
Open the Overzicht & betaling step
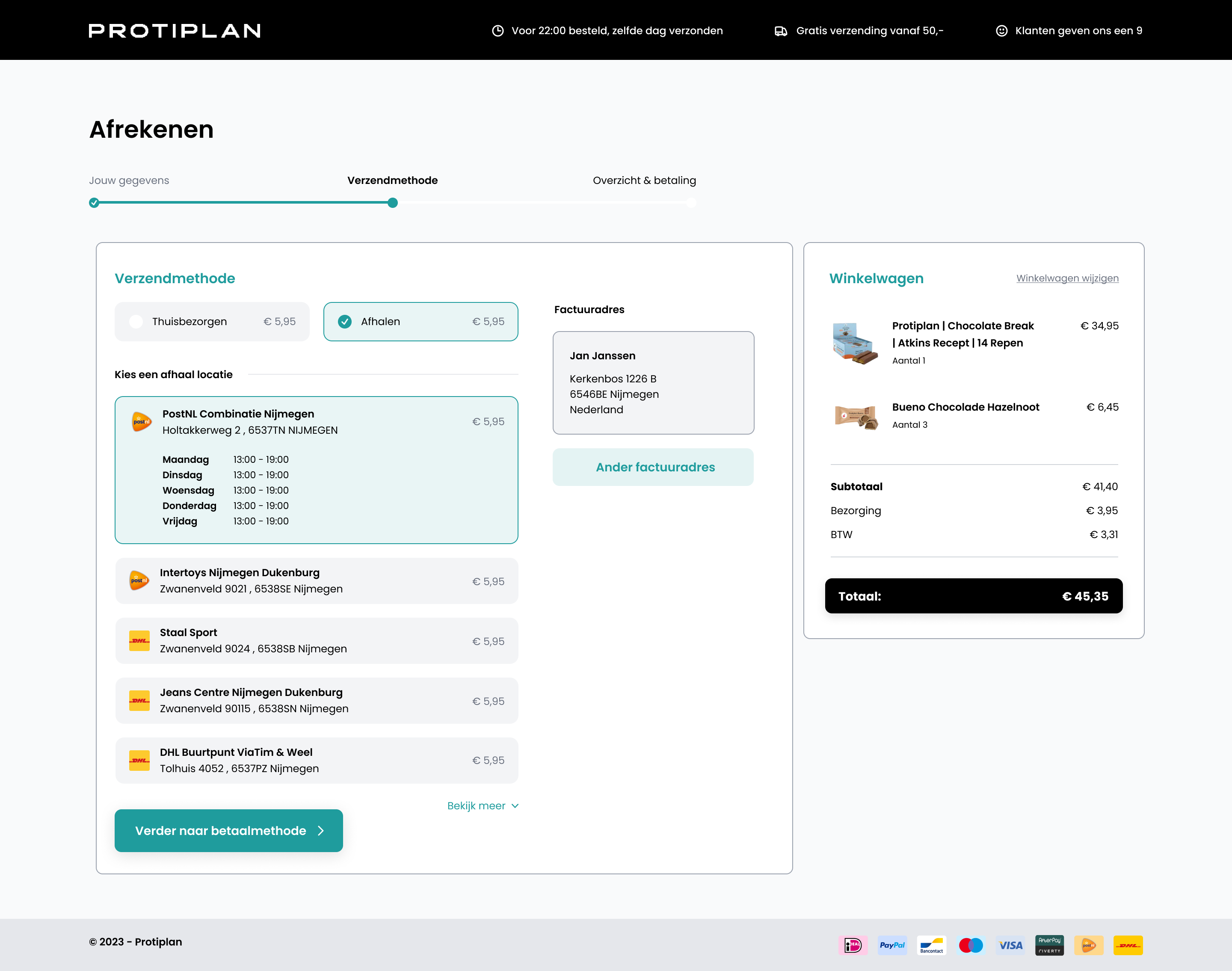coord(644,180)
